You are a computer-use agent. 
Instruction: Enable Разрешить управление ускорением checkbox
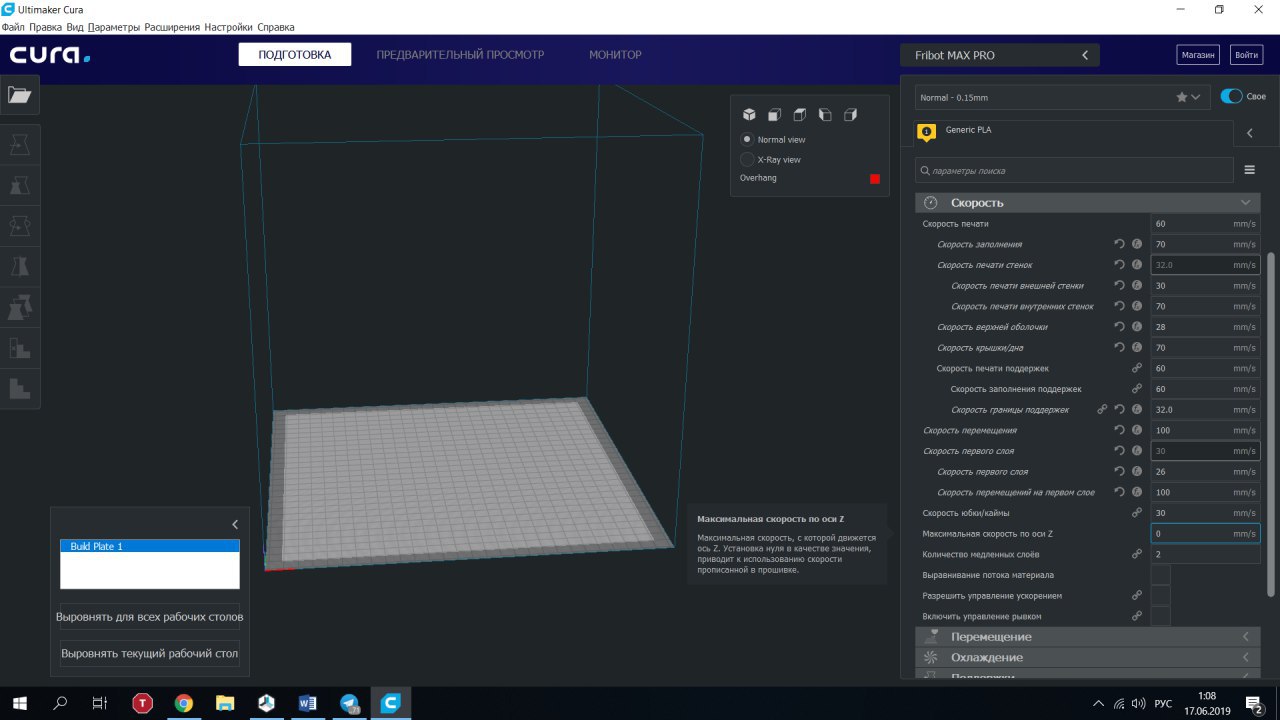pos(1160,595)
